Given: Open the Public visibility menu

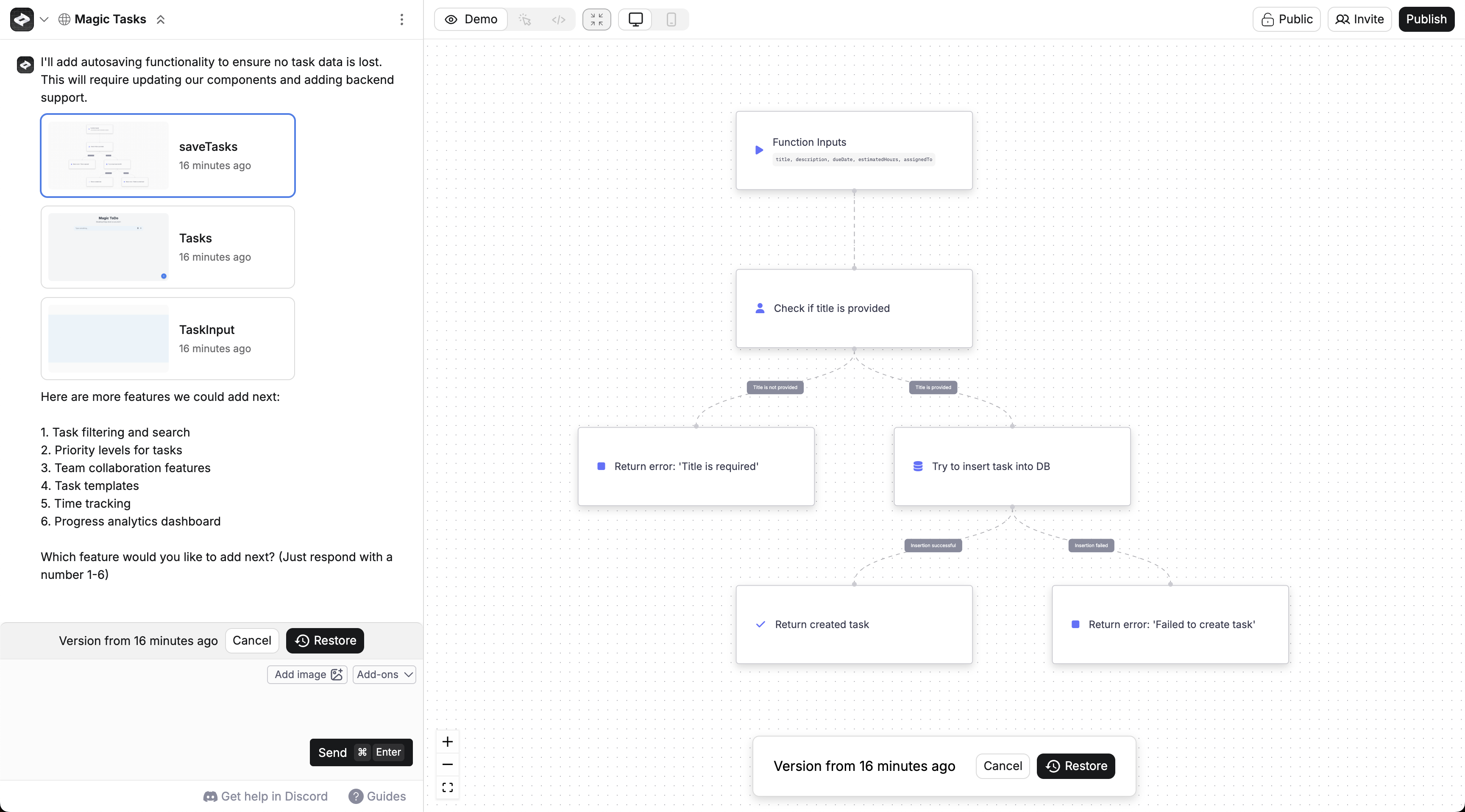Looking at the screenshot, I should coord(1287,19).
